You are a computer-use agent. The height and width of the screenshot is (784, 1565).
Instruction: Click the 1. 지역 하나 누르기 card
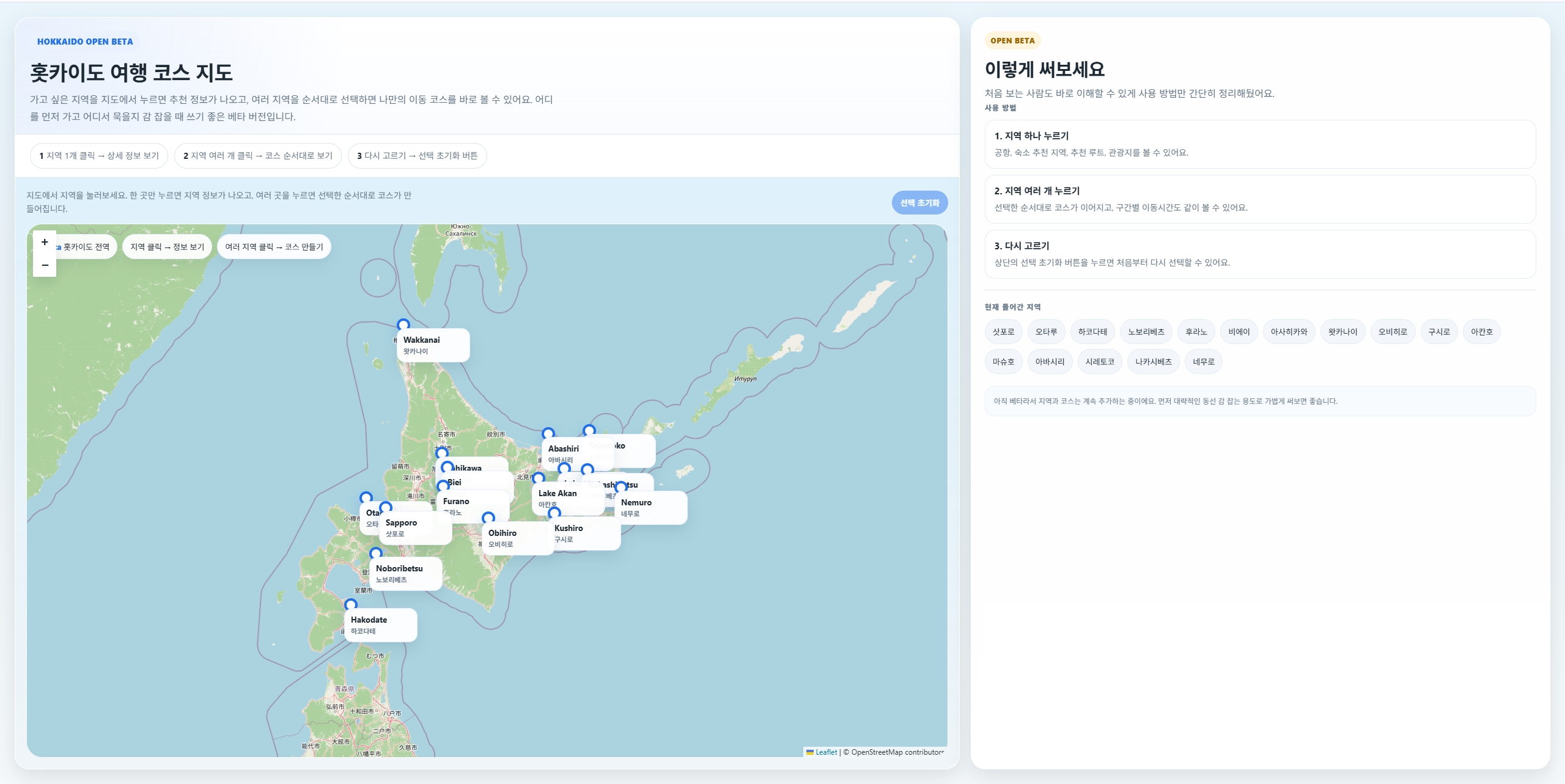[1260, 144]
